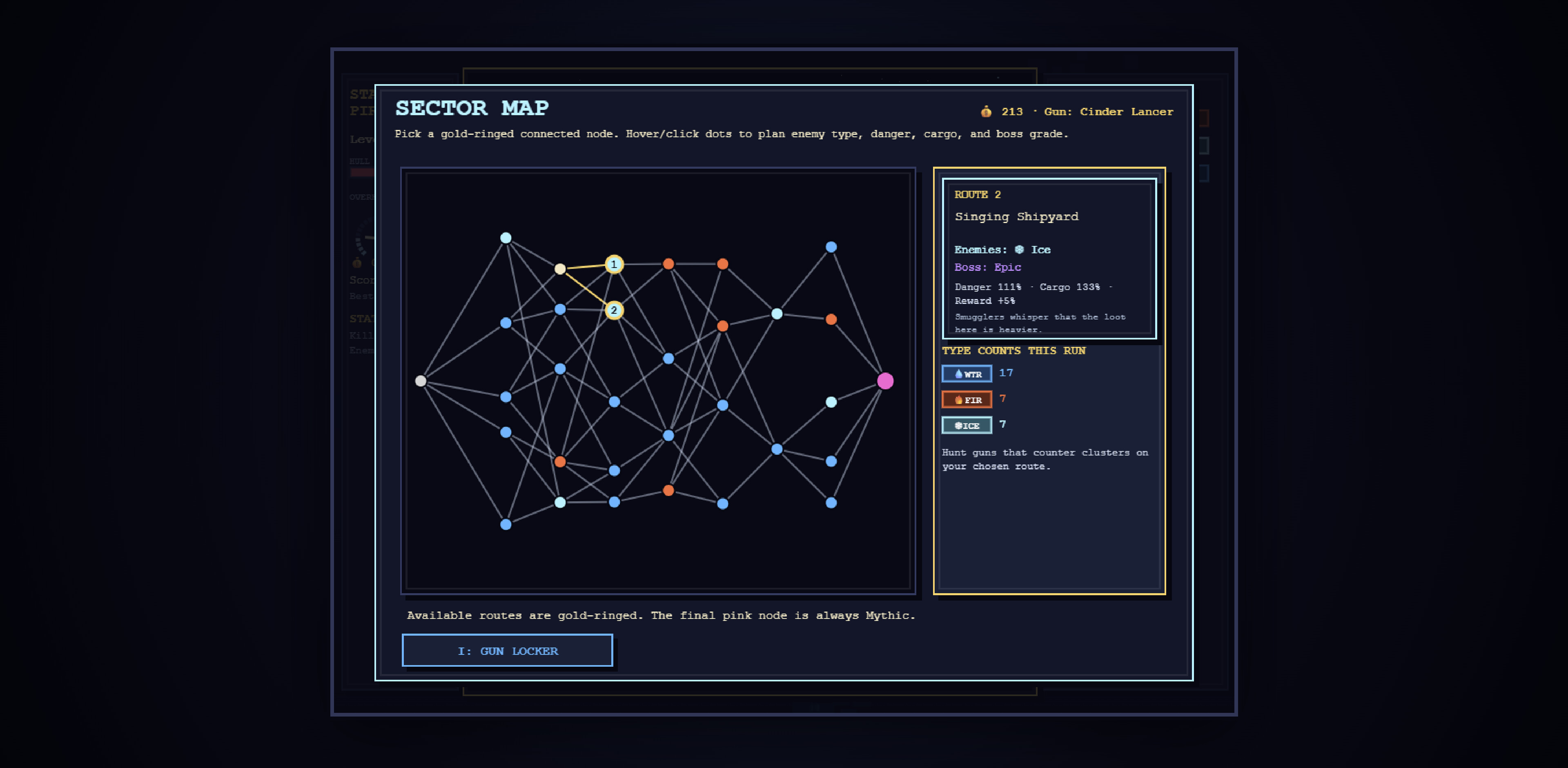Click the topmost blue node in the last column before boss
The width and height of the screenshot is (1568, 768).
point(831,247)
